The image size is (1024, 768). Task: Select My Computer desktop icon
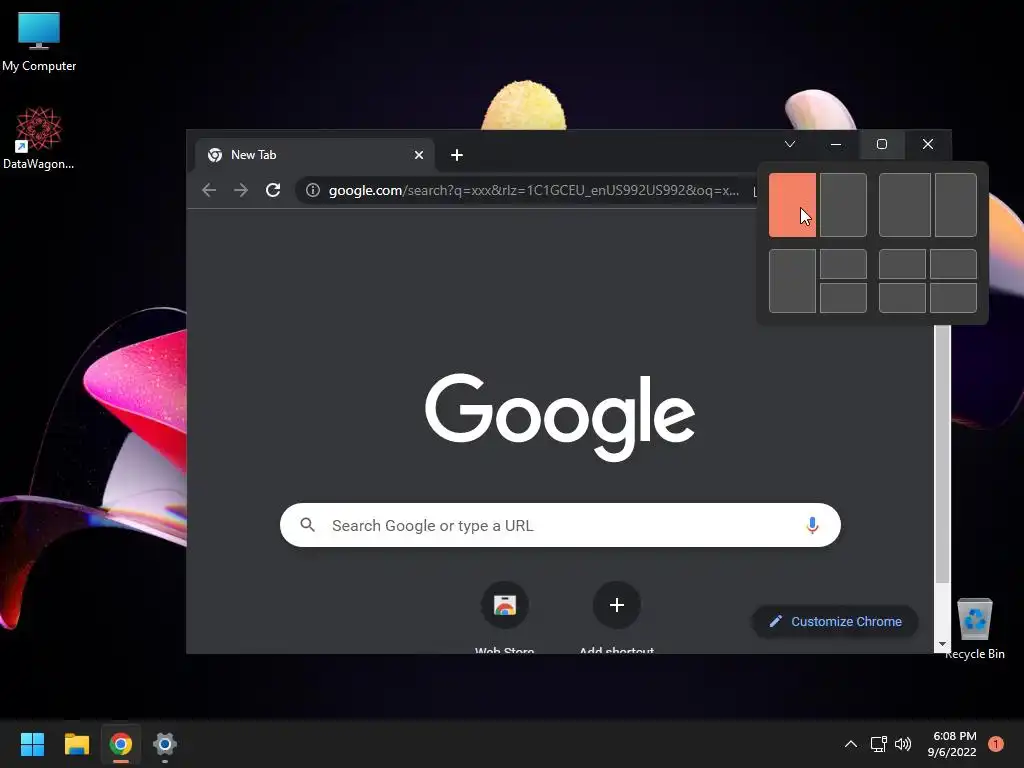pos(39,42)
